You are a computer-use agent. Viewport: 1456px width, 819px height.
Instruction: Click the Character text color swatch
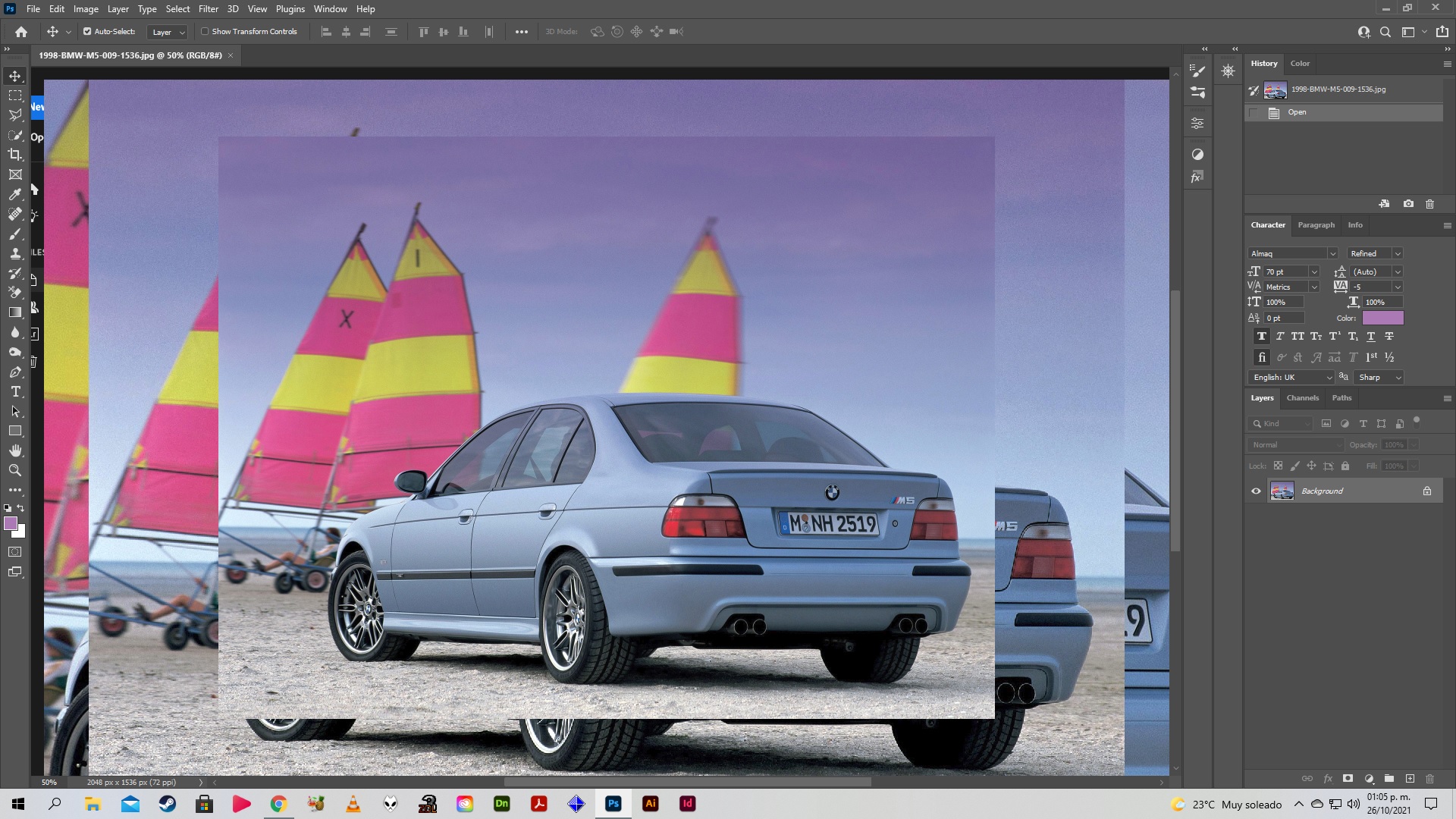tap(1382, 318)
